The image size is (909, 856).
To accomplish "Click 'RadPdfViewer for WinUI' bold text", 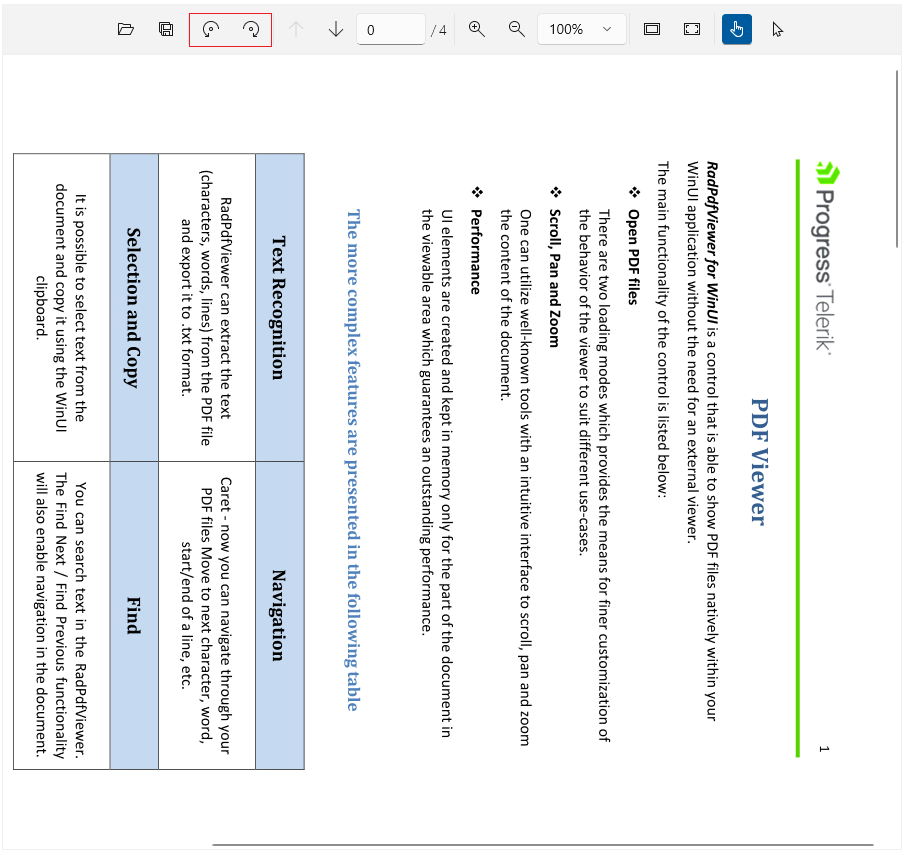I will 712,243.
